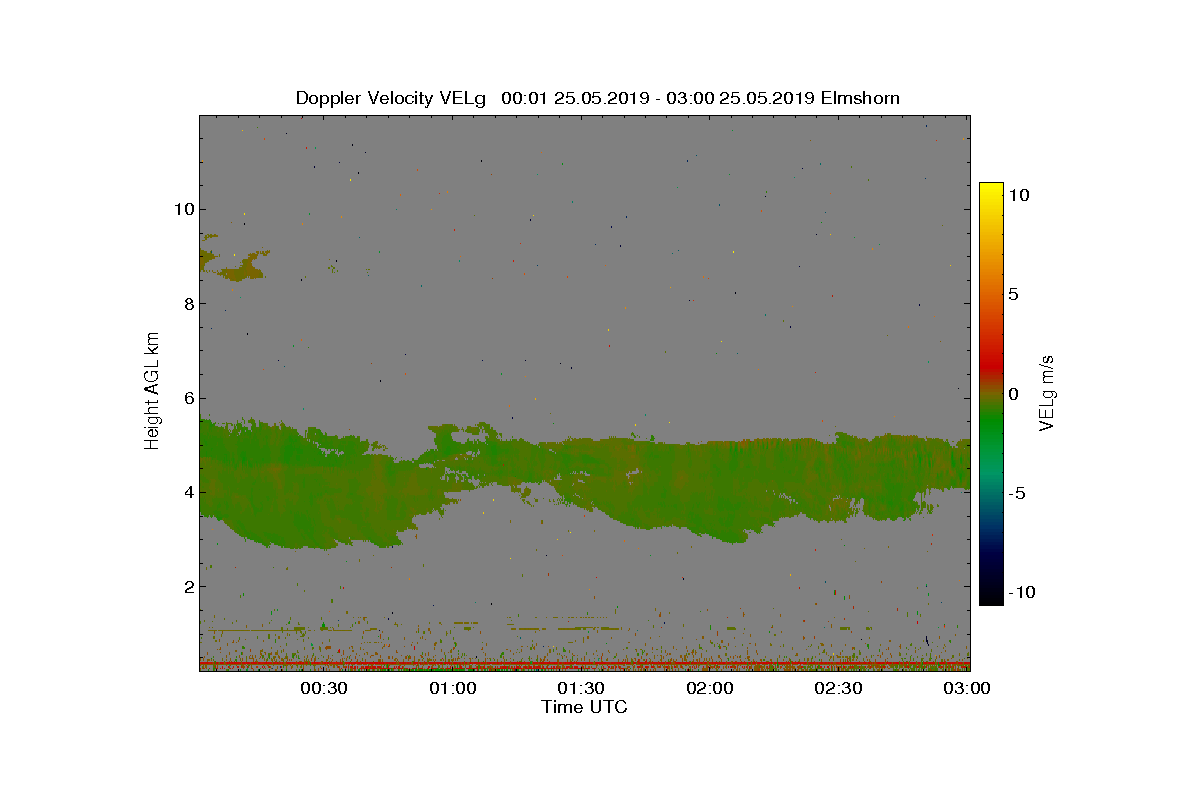Click the 00:30 time tick label
Image resolution: width=1200 pixels, height=800 pixels.
tap(324, 688)
